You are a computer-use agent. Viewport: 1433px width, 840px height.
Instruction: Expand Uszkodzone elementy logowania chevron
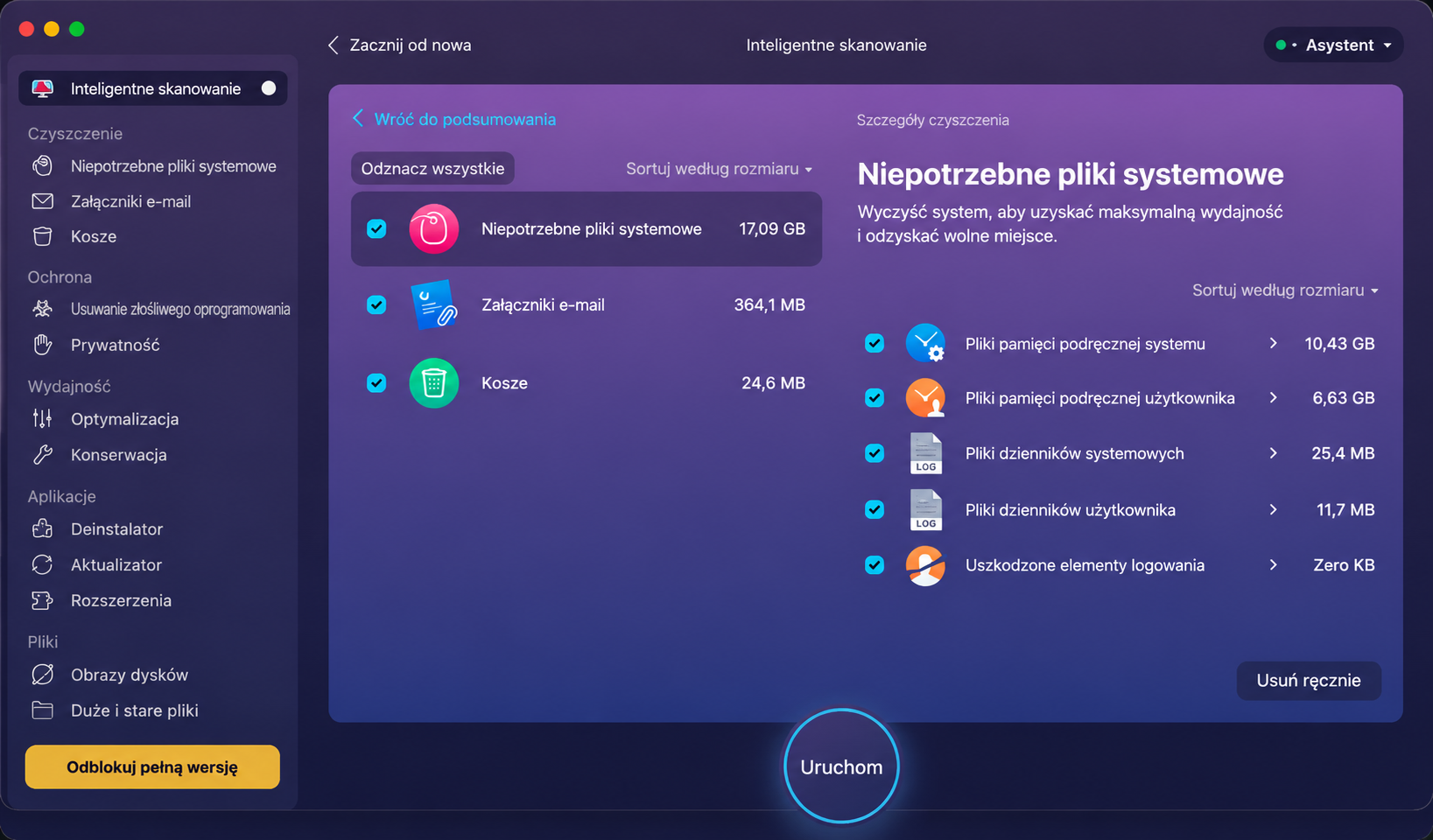pyautogui.click(x=1273, y=564)
